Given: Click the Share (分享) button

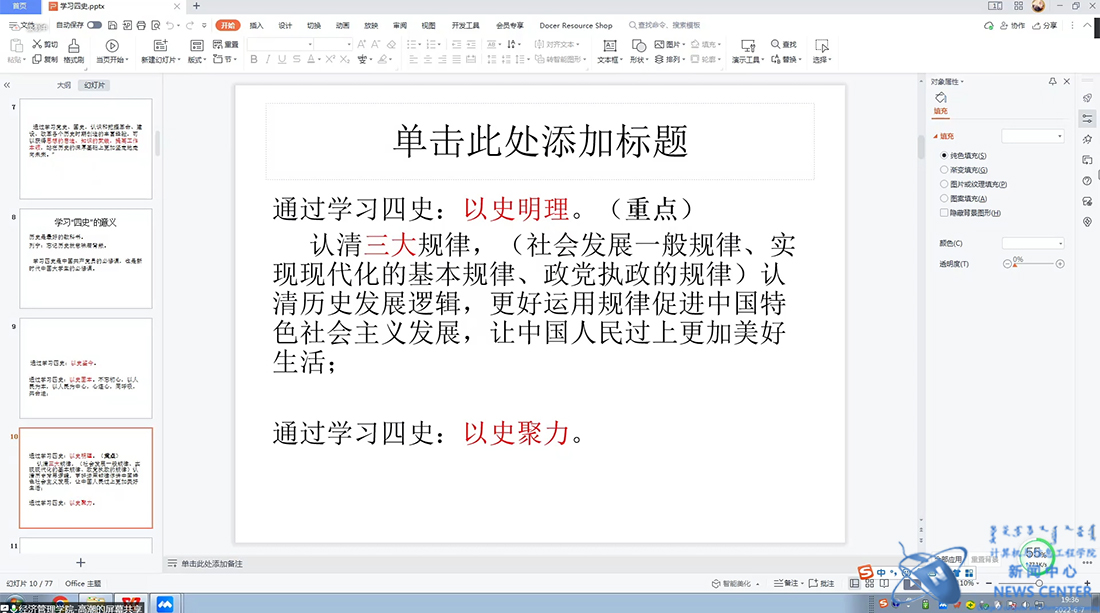Looking at the screenshot, I should (1045, 25).
